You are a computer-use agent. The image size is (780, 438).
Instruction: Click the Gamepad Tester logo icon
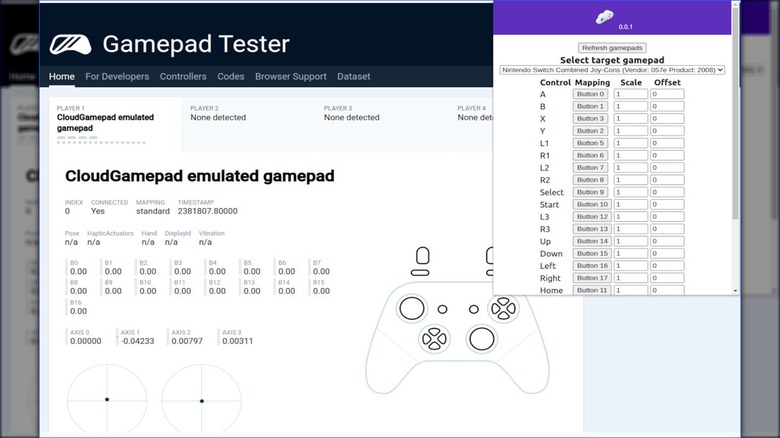(x=69, y=45)
